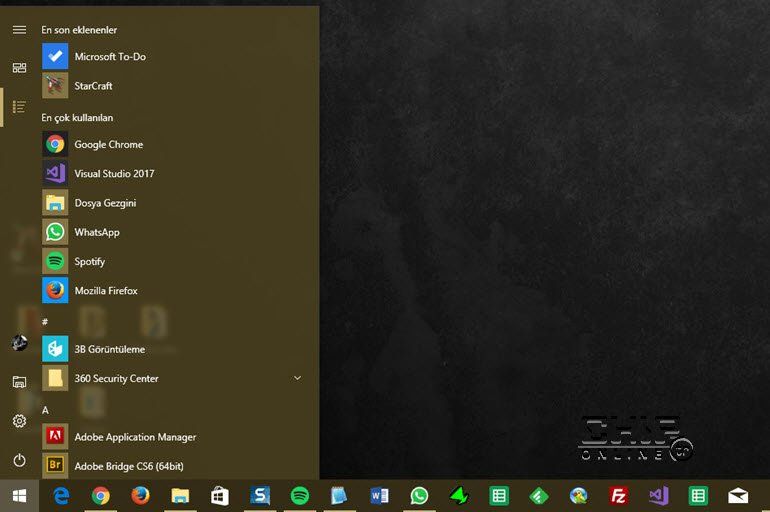The height and width of the screenshot is (512, 770).
Task: Open Visual Studio from the taskbar
Action: [x=659, y=496]
